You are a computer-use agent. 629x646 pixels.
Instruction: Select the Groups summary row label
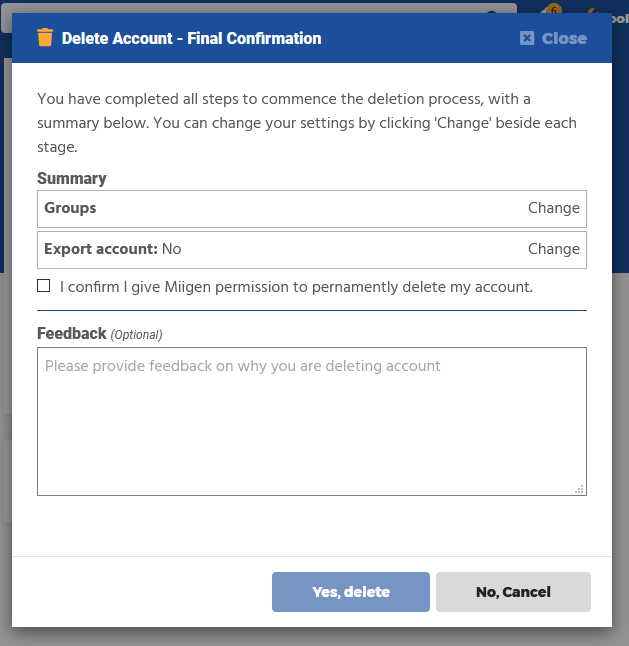(70, 208)
